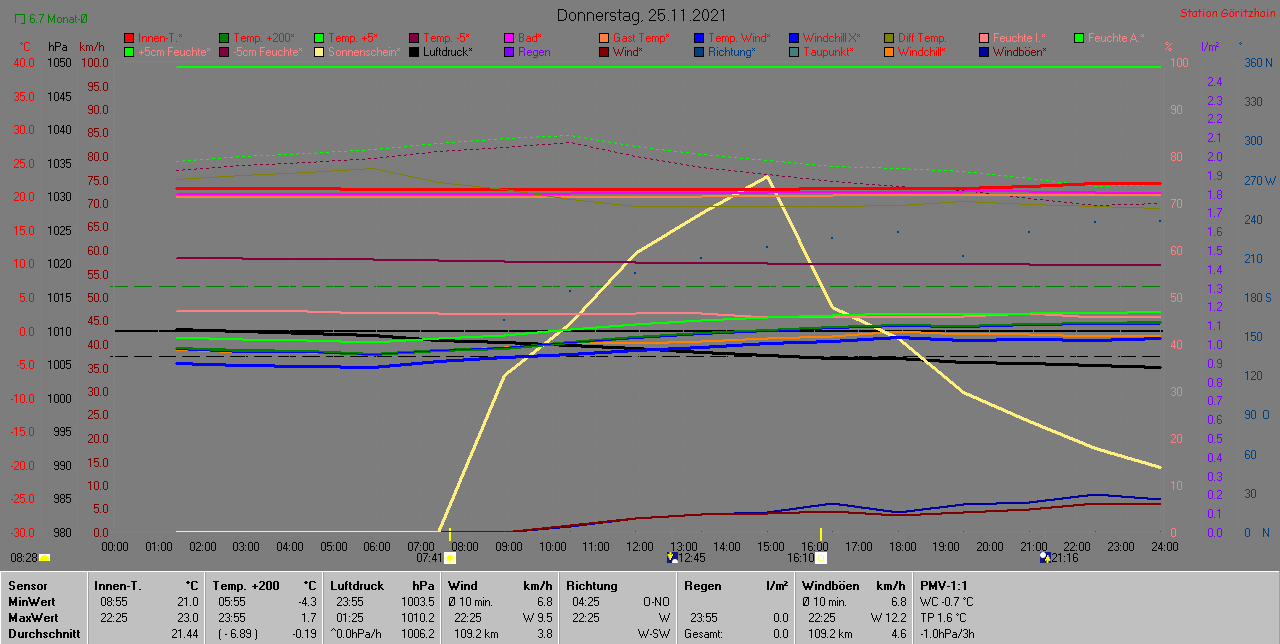This screenshot has width=1280, height=644.
Task: Click the date title Donnerstag, 25.11.2021
Action: pos(641,15)
